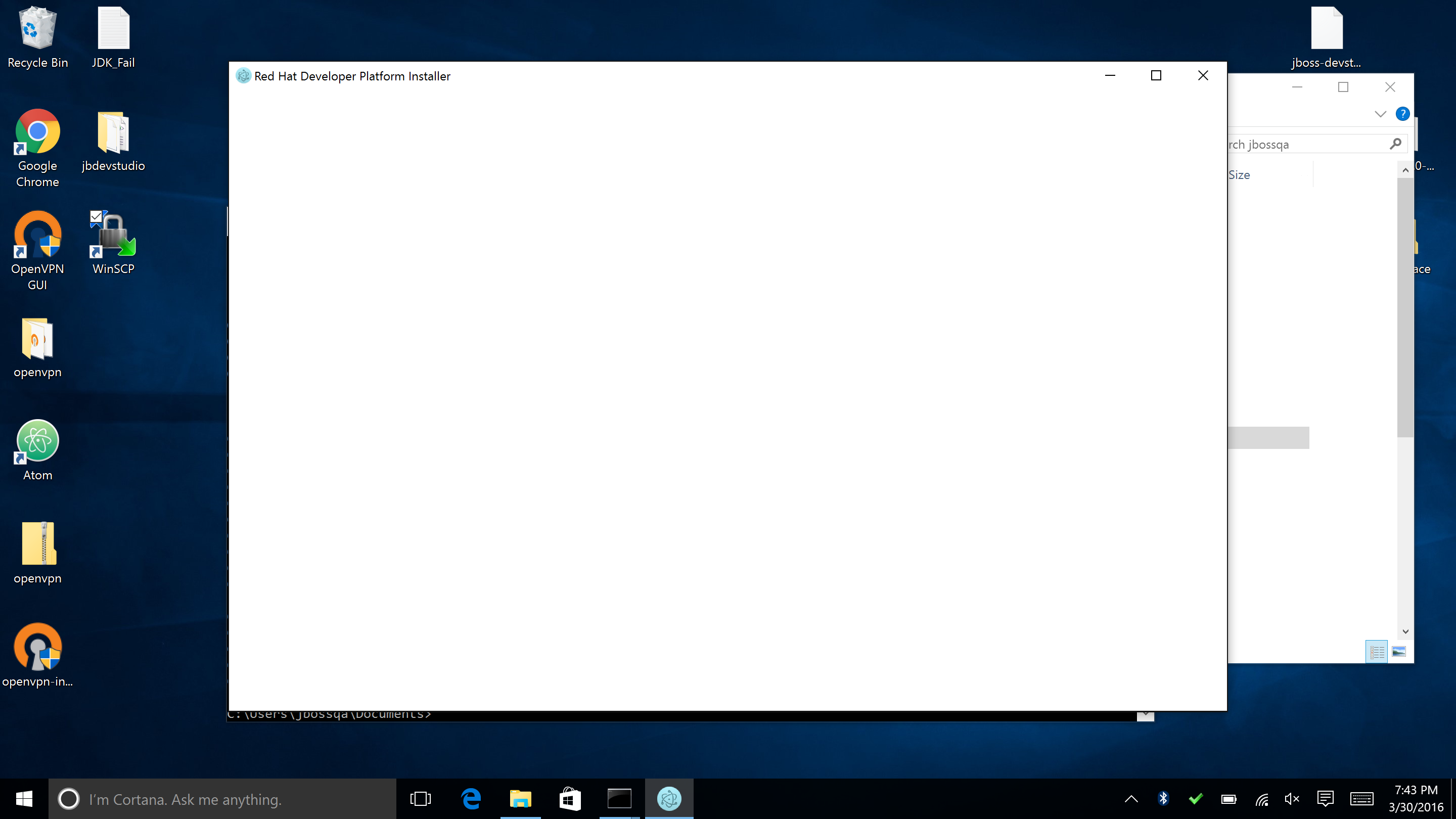Switch to the command prompt taskbar item
Image resolution: width=1456 pixels, height=819 pixels.
pyautogui.click(x=619, y=799)
